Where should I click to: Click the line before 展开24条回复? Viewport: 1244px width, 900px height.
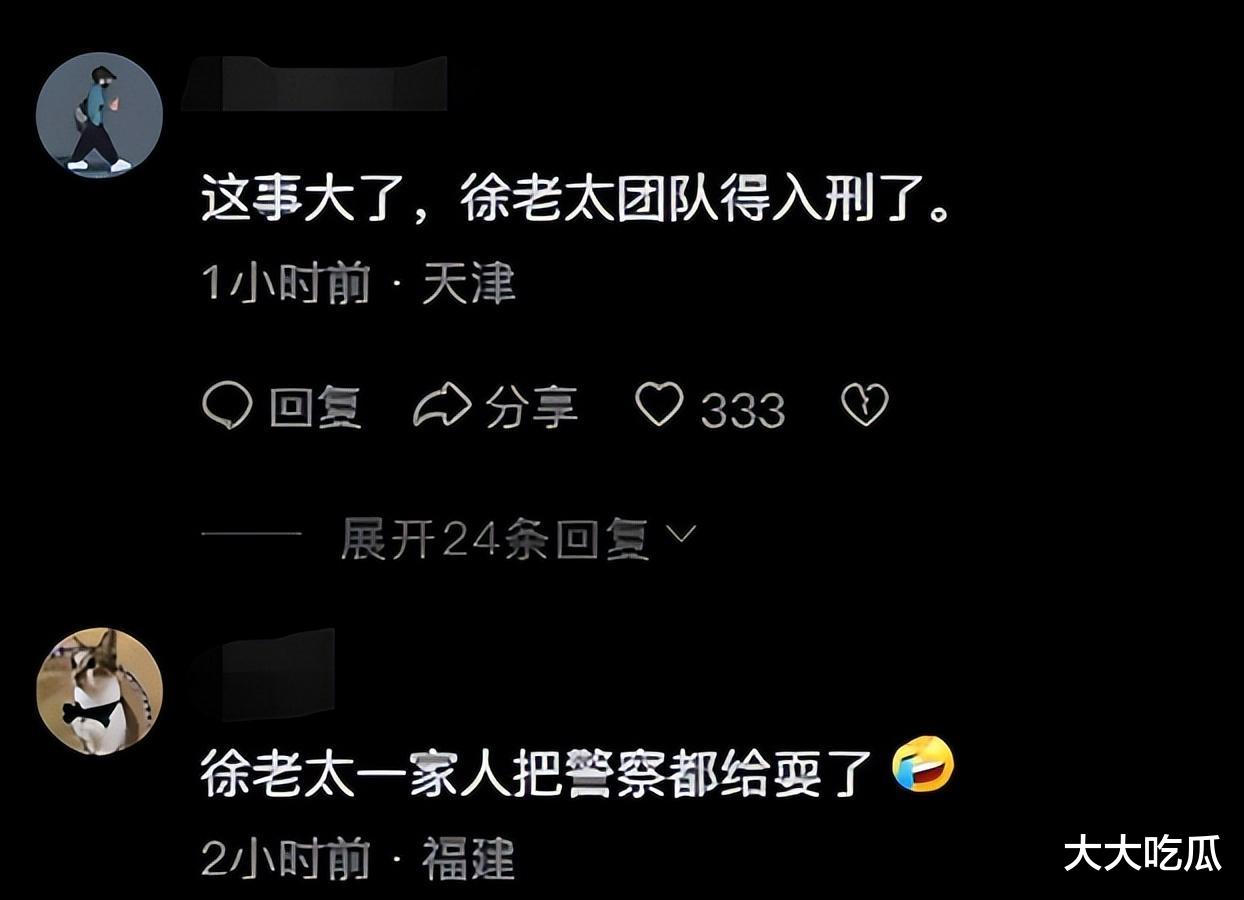click(x=251, y=535)
